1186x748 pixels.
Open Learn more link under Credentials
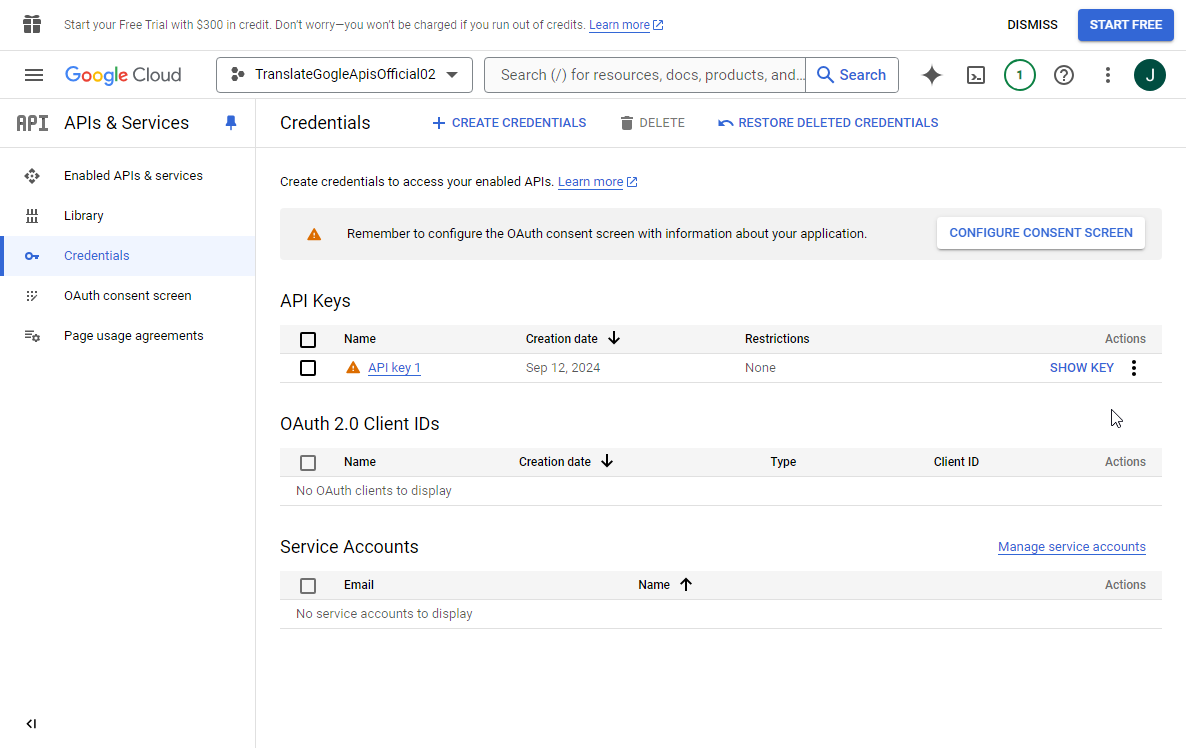click(598, 182)
